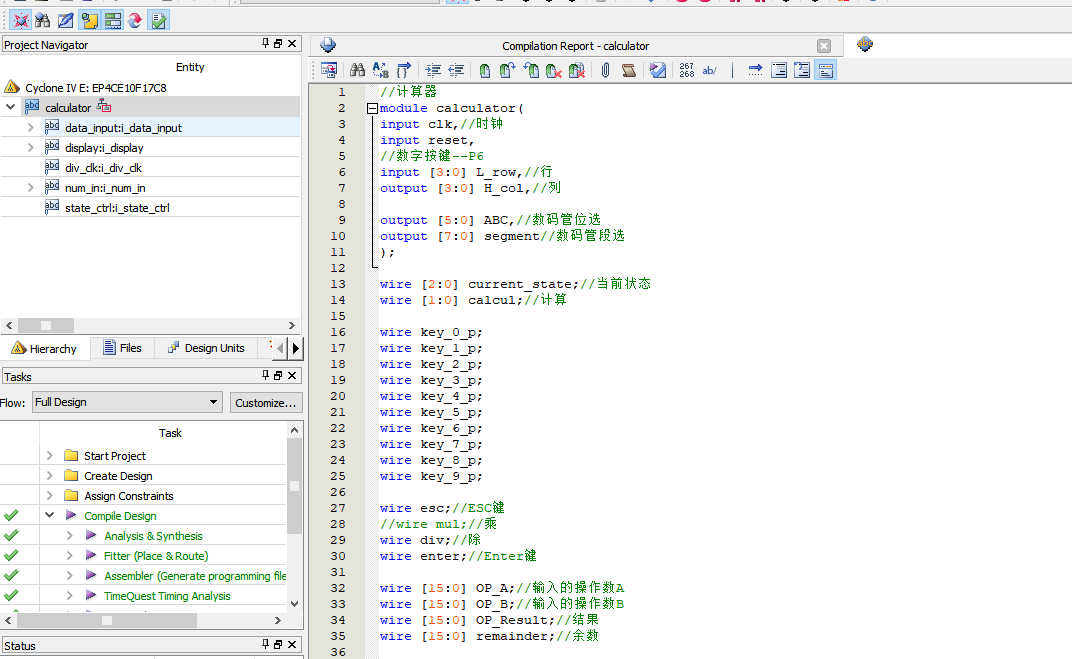
Task: Expand num_in:i_num_in entity
Action: click(x=30, y=187)
